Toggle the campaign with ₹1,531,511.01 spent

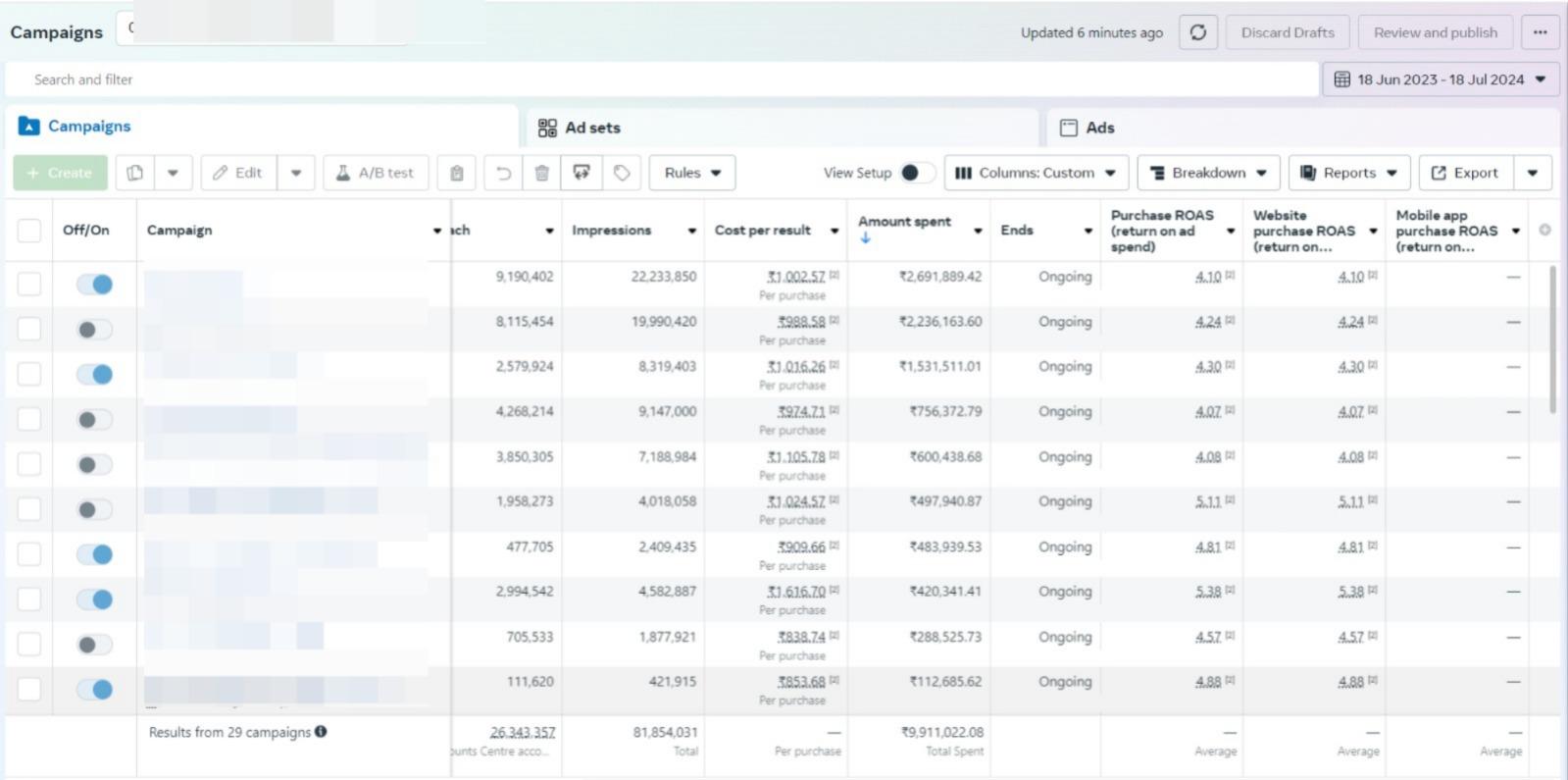95,375
